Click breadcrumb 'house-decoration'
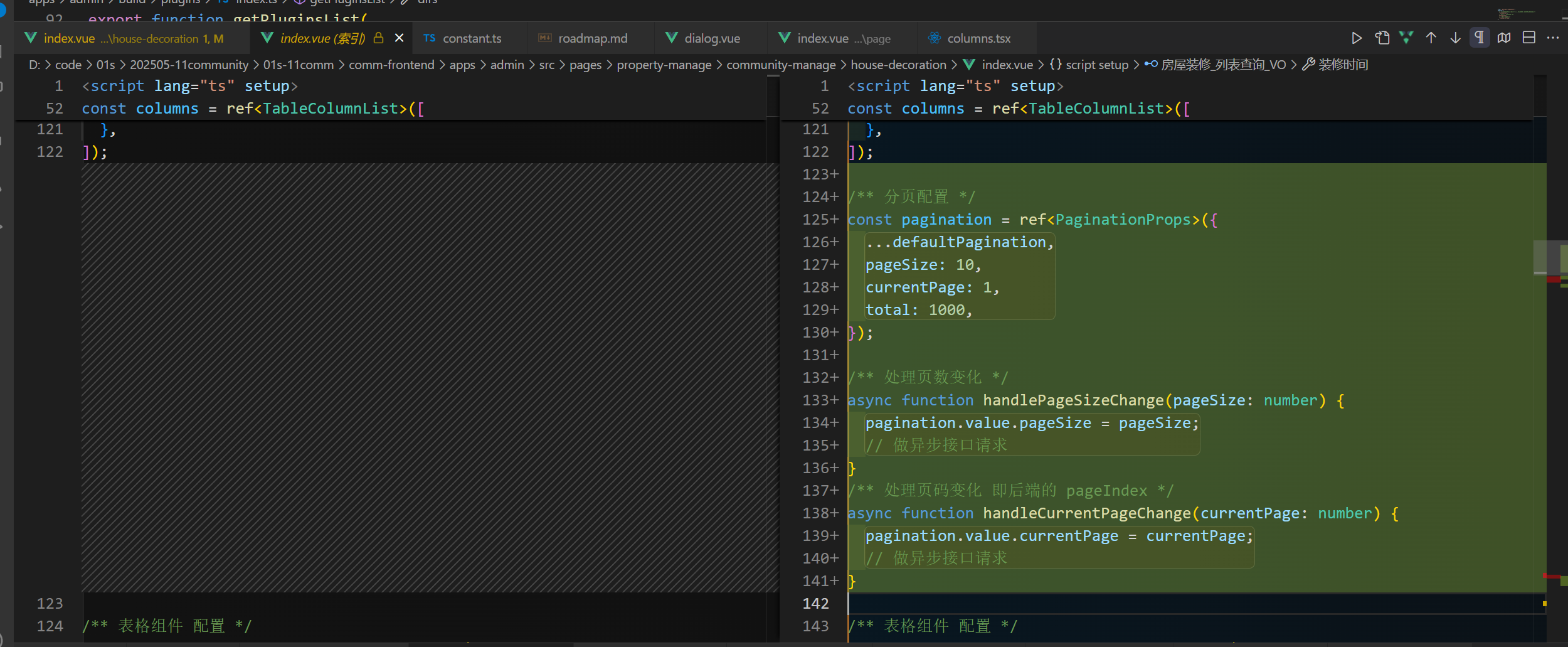This screenshot has height=647, width=1568. tap(899, 65)
